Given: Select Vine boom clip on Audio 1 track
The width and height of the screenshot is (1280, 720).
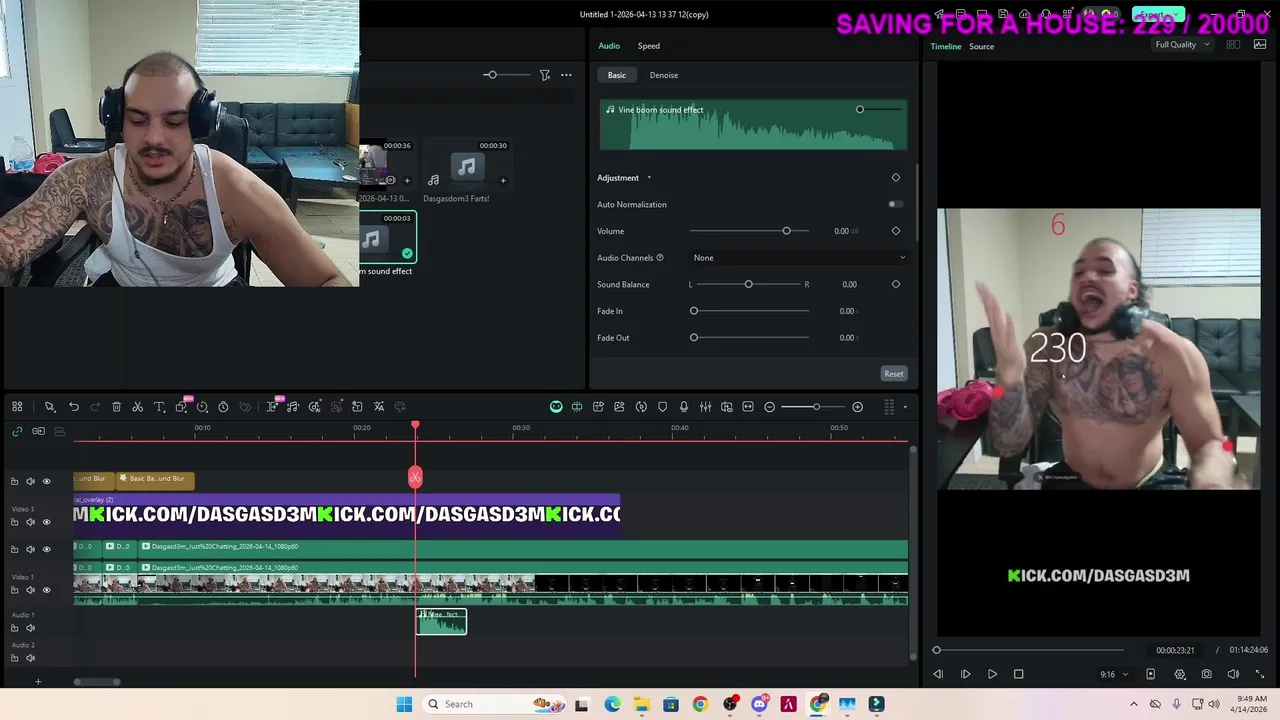Looking at the screenshot, I should point(441,622).
